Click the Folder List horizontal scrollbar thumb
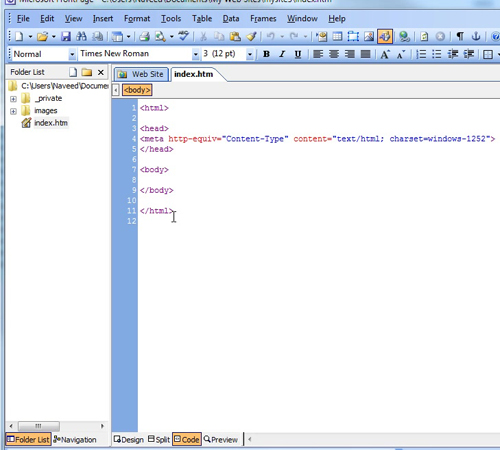 click(x=39, y=426)
